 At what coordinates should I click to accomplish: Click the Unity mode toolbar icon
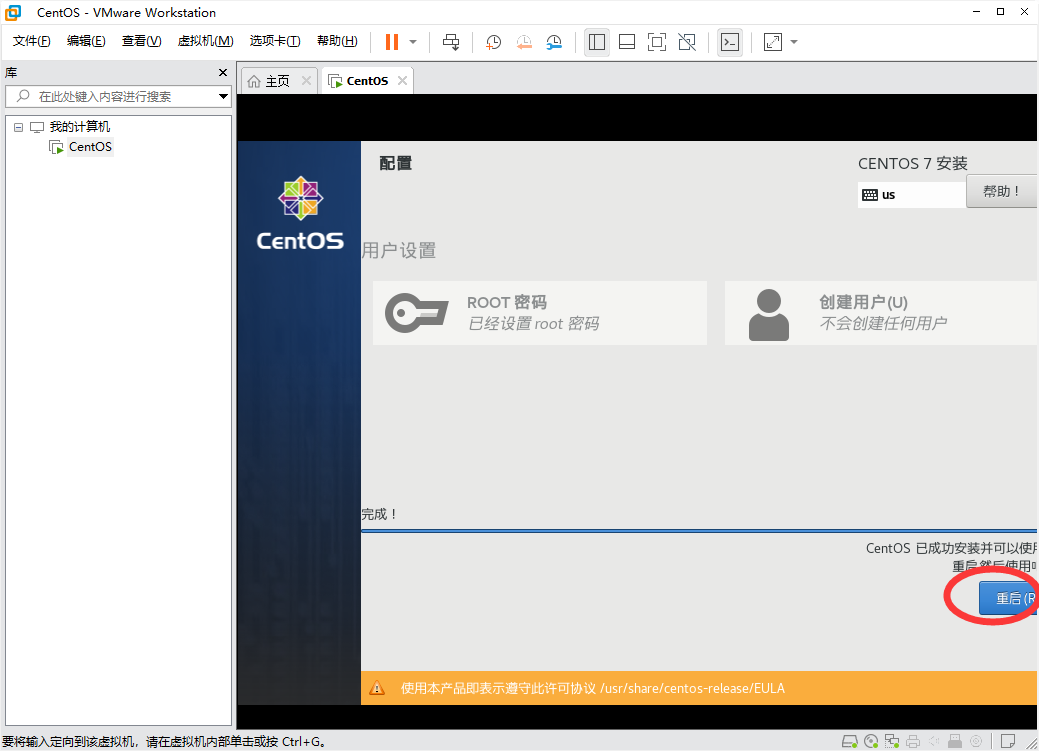click(687, 42)
